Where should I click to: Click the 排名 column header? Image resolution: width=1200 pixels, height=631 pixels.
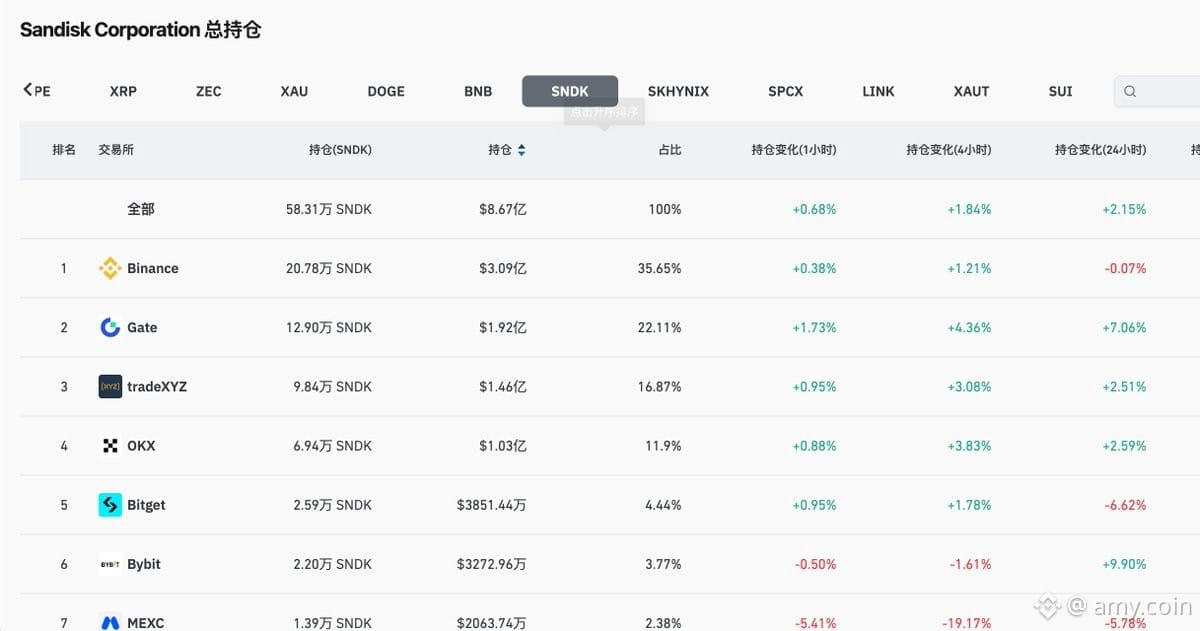64,150
